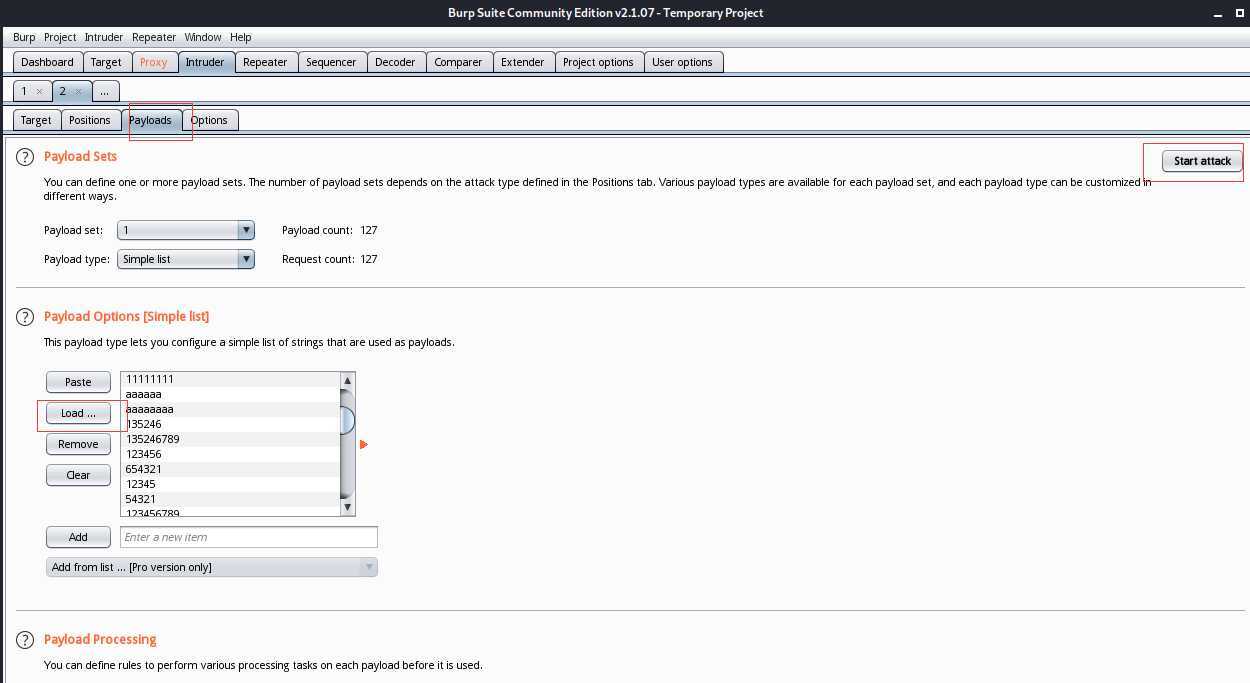The width and height of the screenshot is (1250, 683).
Task: Switch to the Extender tab
Action: 523,62
